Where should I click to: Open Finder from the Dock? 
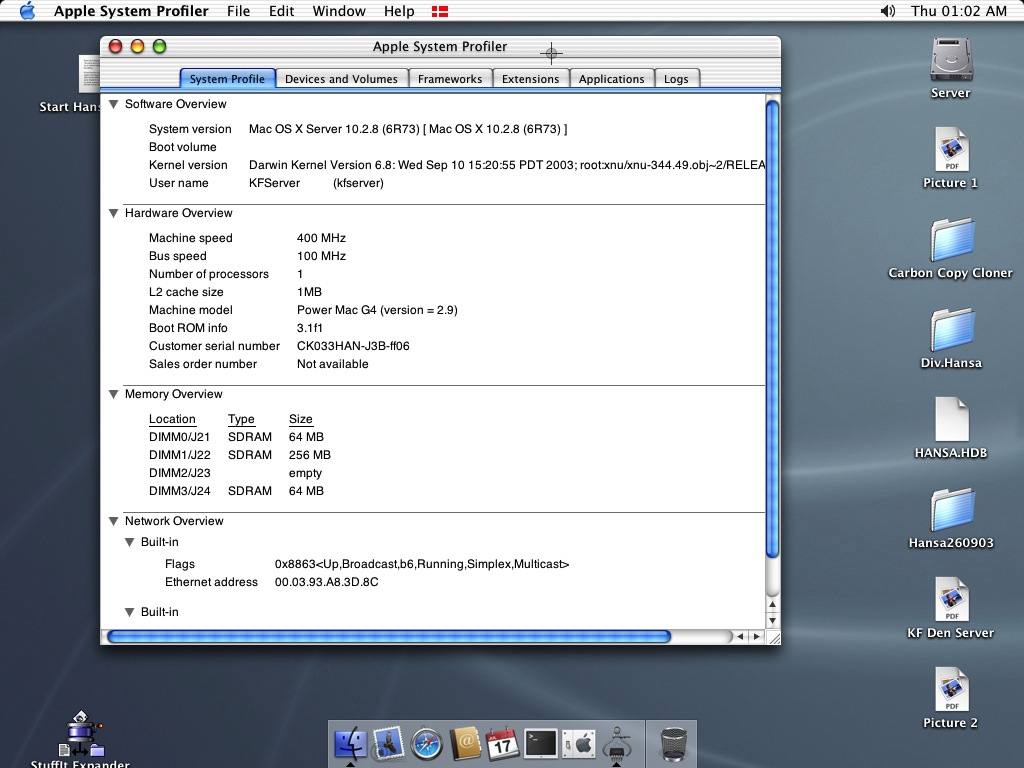click(351, 744)
